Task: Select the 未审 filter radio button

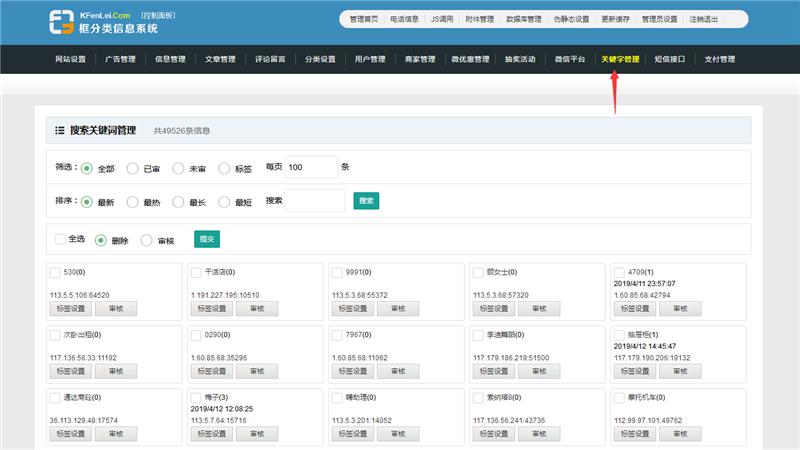Action: pyautogui.click(x=178, y=168)
